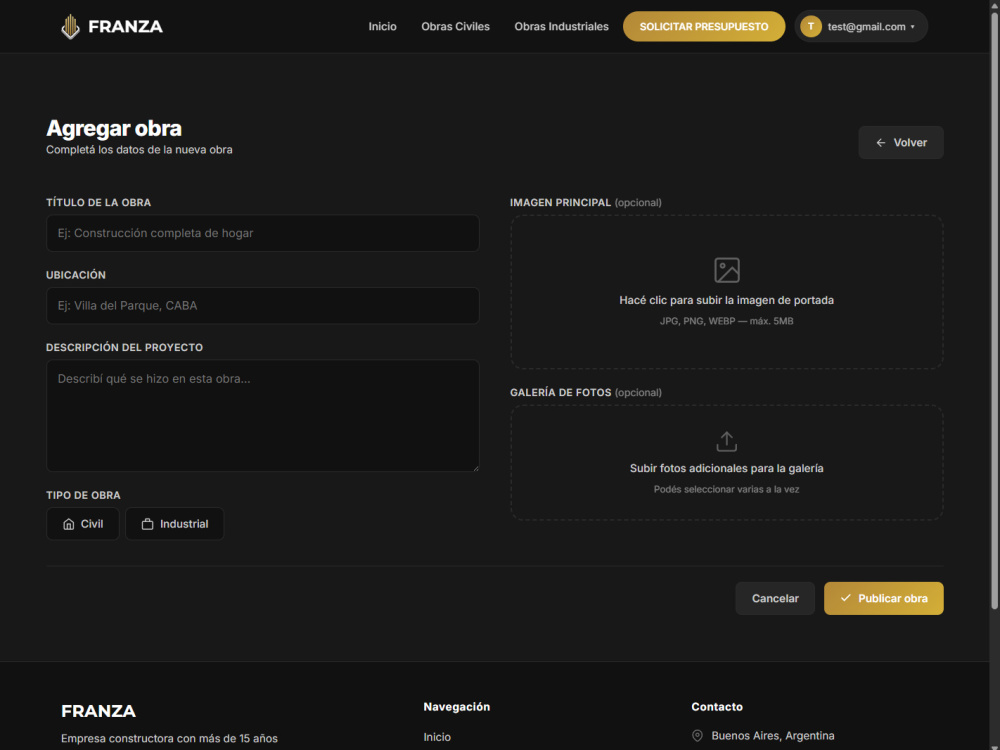Click the user avatar 'T' circle
Screen dimensions: 1000x750
[811, 27]
